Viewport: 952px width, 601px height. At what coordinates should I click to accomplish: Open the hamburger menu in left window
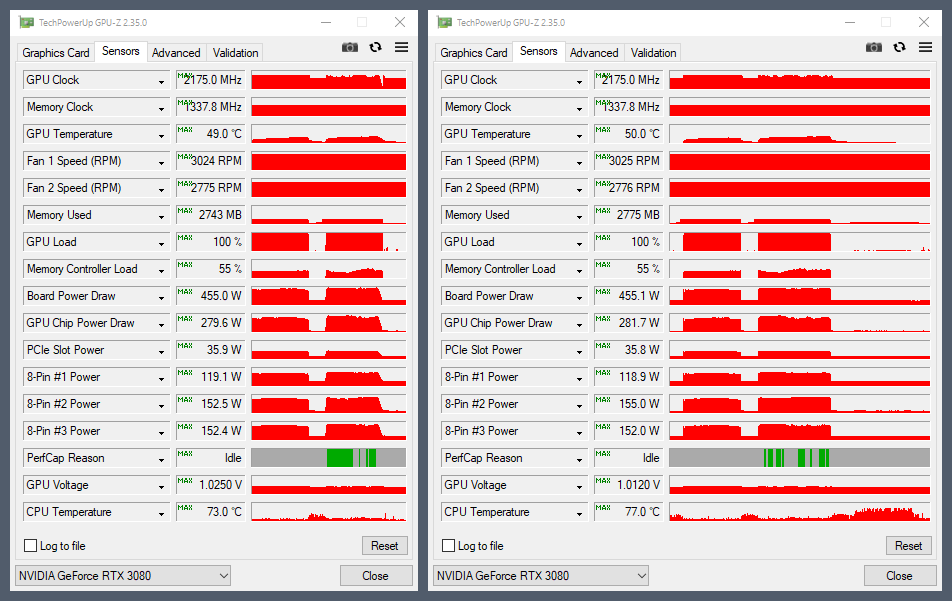[401, 47]
